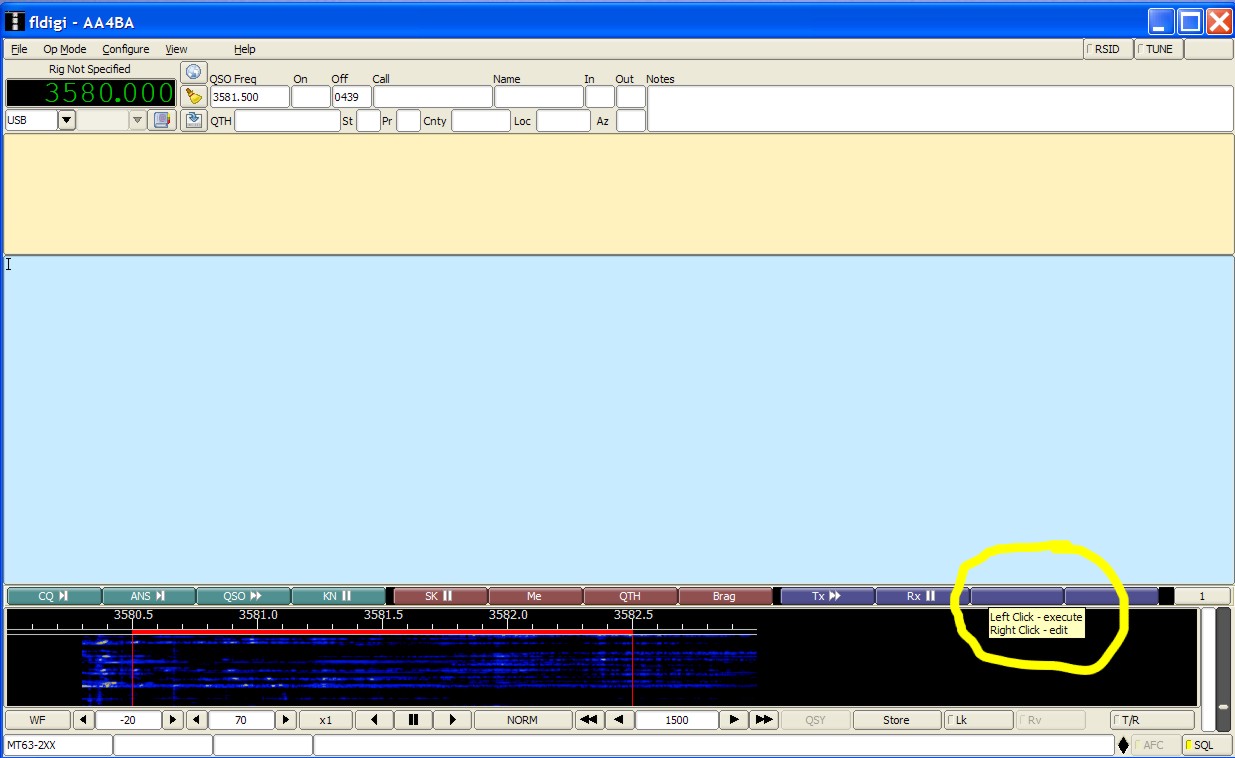Click the QTH input field

pos(288,121)
